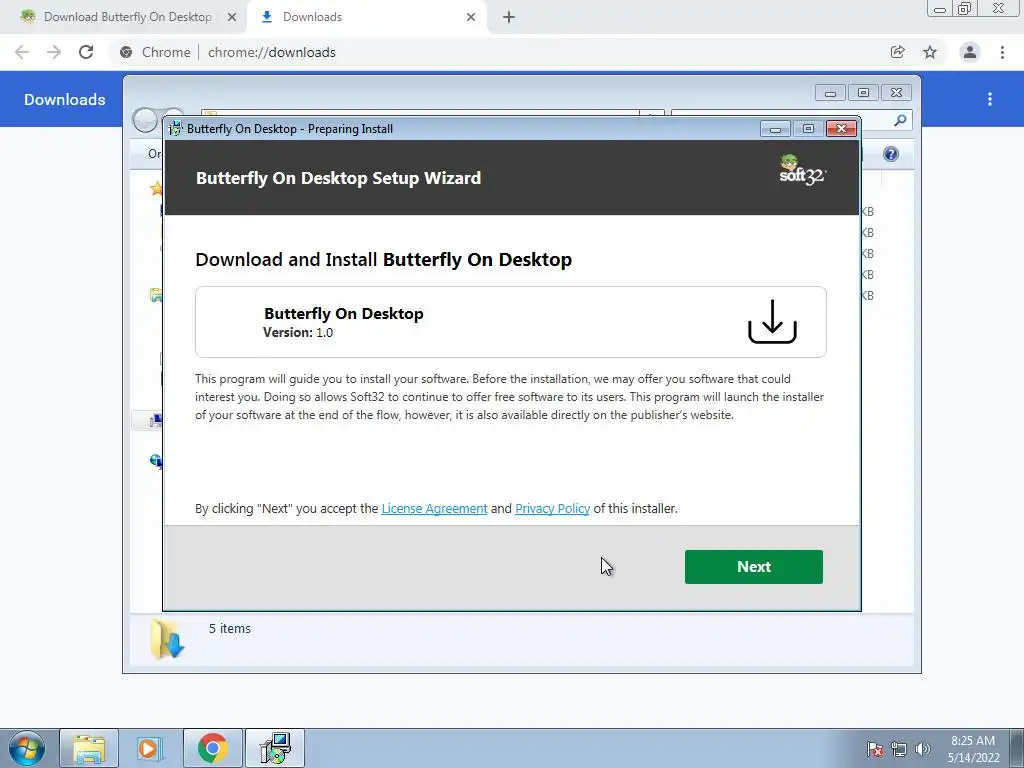This screenshot has height=768, width=1024.
Task: Click the Show desktop button
Action: pos(1017,748)
